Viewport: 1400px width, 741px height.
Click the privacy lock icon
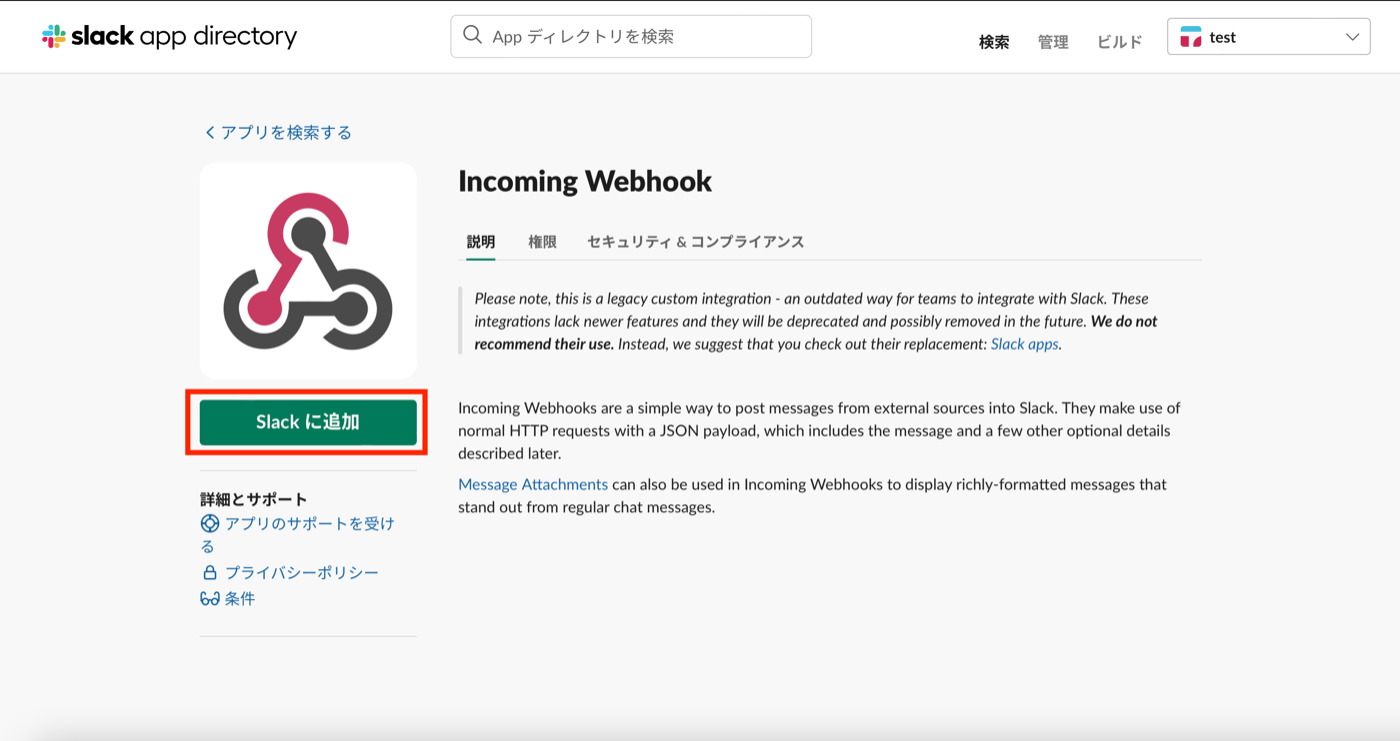tap(210, 572)
